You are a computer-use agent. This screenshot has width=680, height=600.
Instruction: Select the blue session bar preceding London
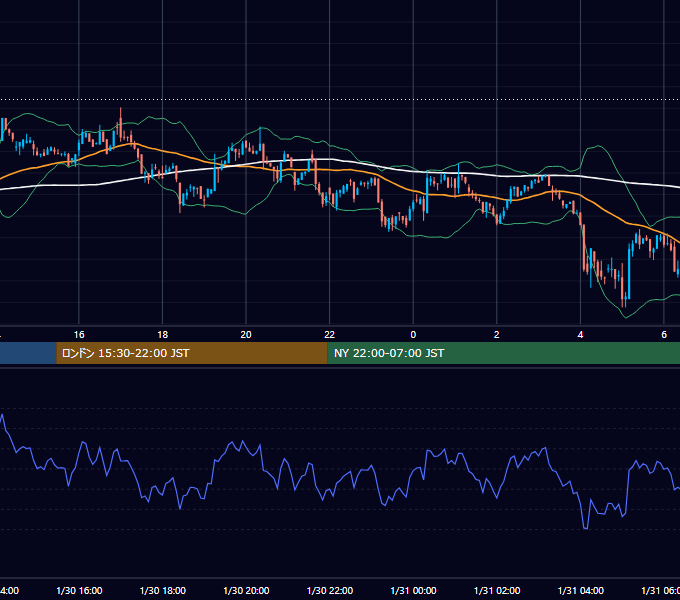click(28, 353)
